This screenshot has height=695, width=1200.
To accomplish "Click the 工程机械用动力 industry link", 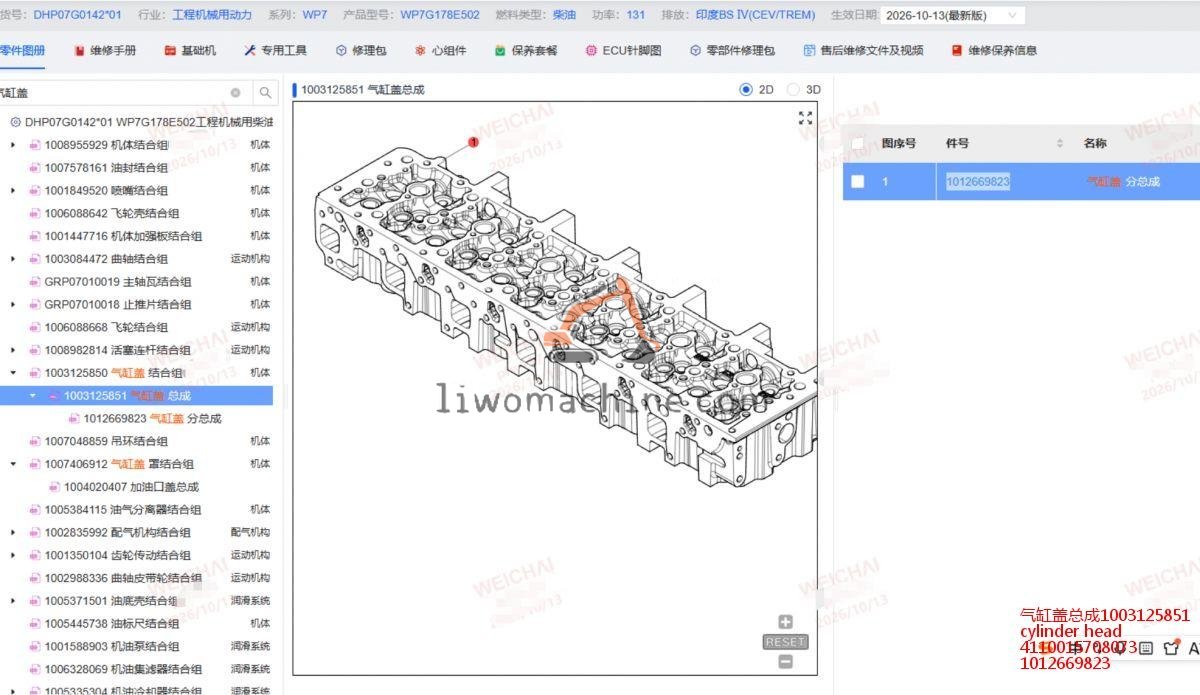I will click(x=213, y=15).
